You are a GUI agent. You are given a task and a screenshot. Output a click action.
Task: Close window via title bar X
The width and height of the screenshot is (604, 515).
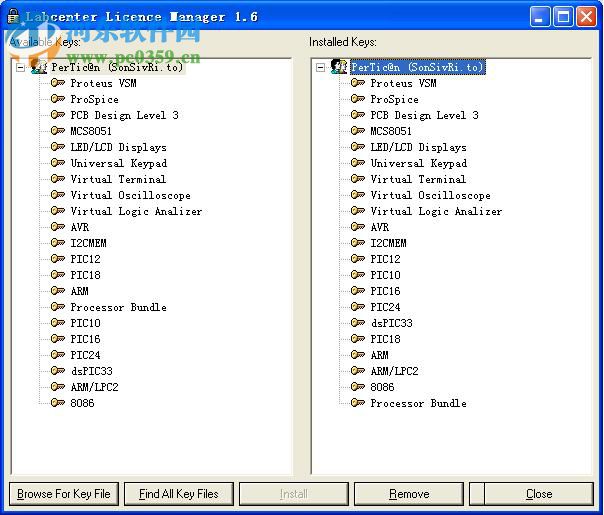(x=587, y=17)
